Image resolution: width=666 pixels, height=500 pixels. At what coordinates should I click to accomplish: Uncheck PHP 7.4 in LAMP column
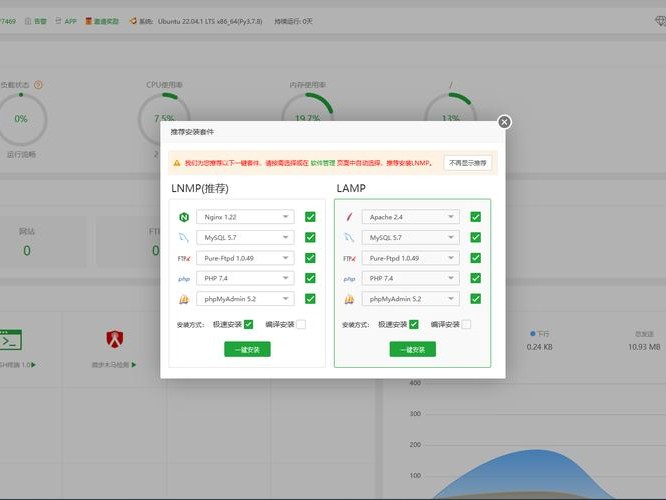(476, 278)
